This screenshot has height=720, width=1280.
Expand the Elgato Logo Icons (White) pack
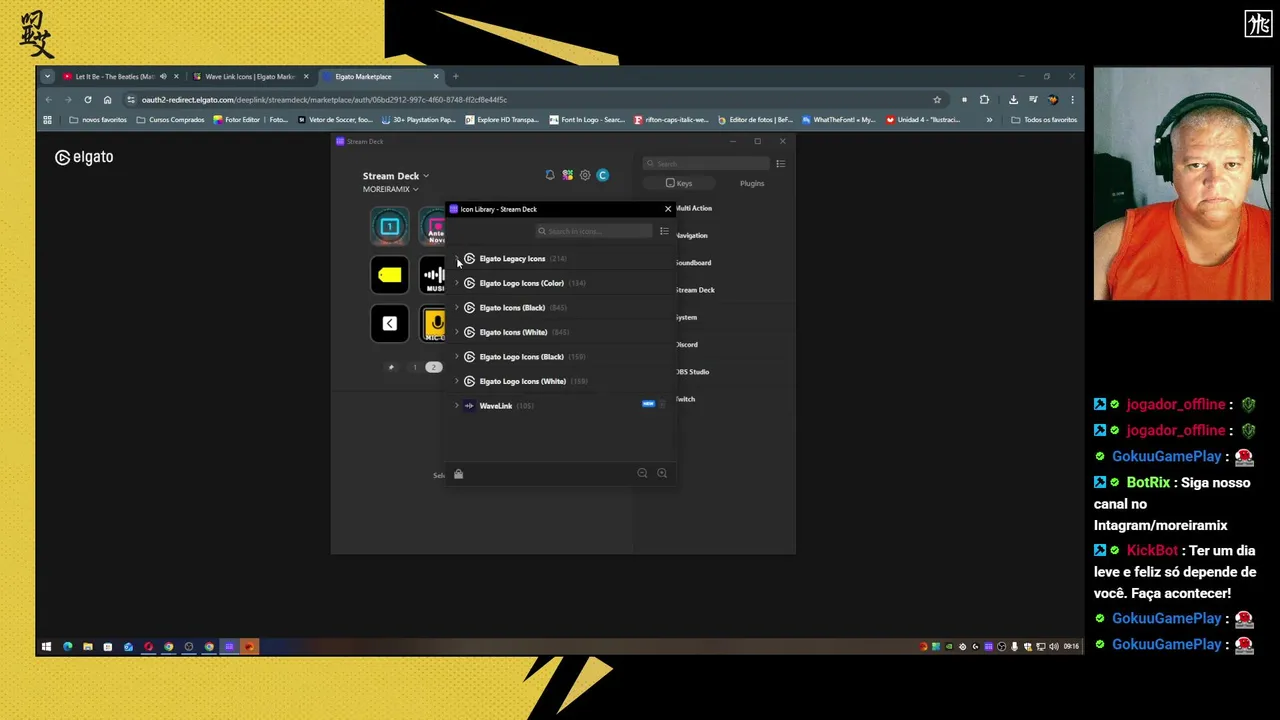pos(457,381)
